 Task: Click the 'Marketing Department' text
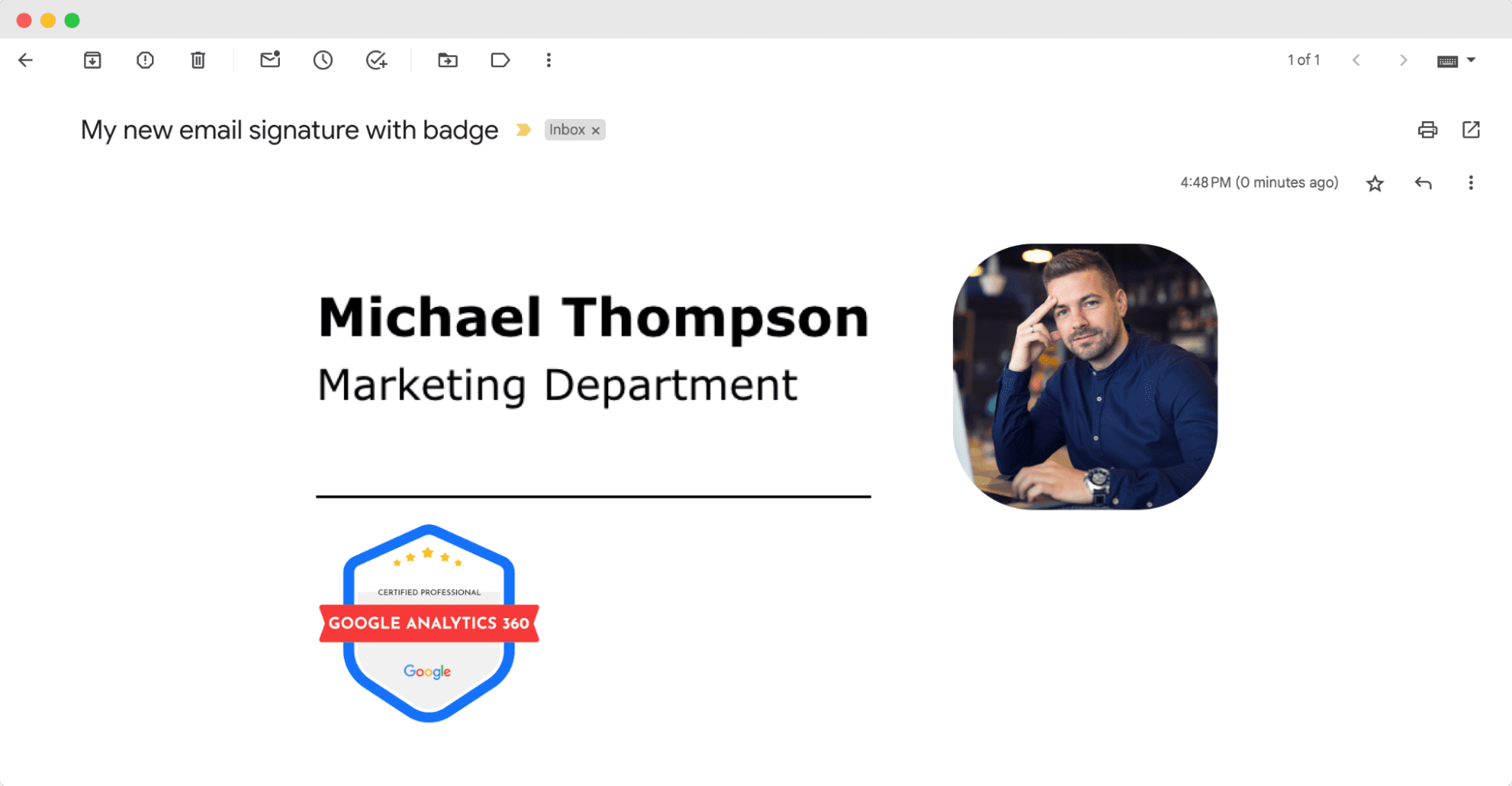pyautogui.click(x=557, y=385)
